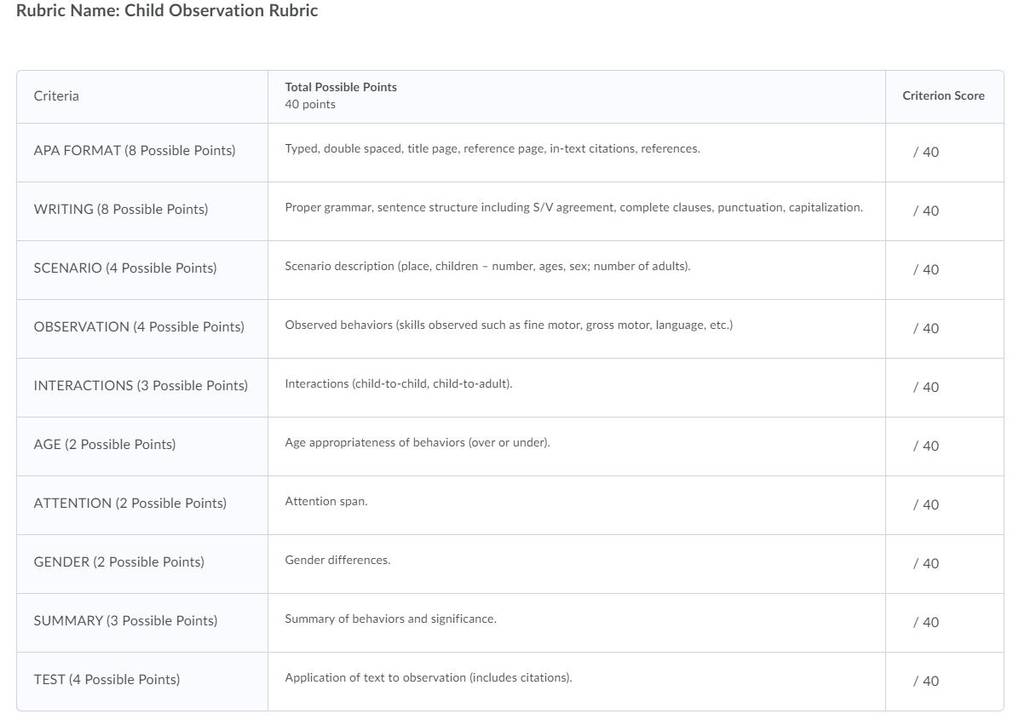Click the GENDER (2 Possible Points) label
The image size is (1024, 724).
(119, 561)
